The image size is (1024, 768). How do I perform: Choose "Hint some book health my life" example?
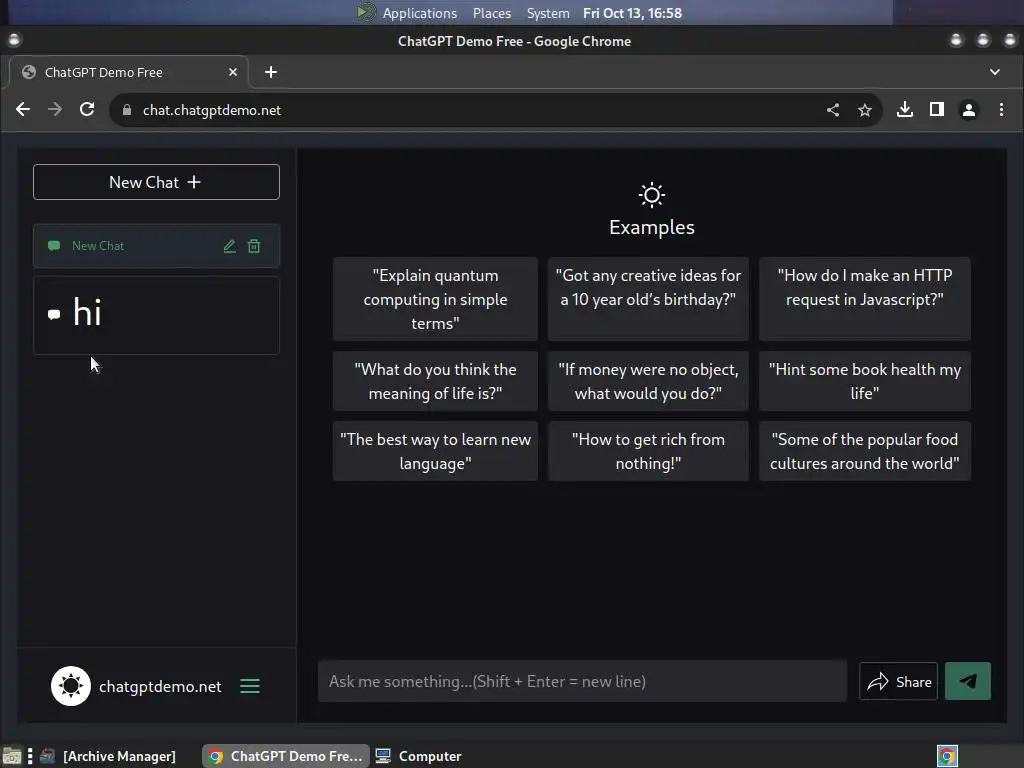[865, 381]
